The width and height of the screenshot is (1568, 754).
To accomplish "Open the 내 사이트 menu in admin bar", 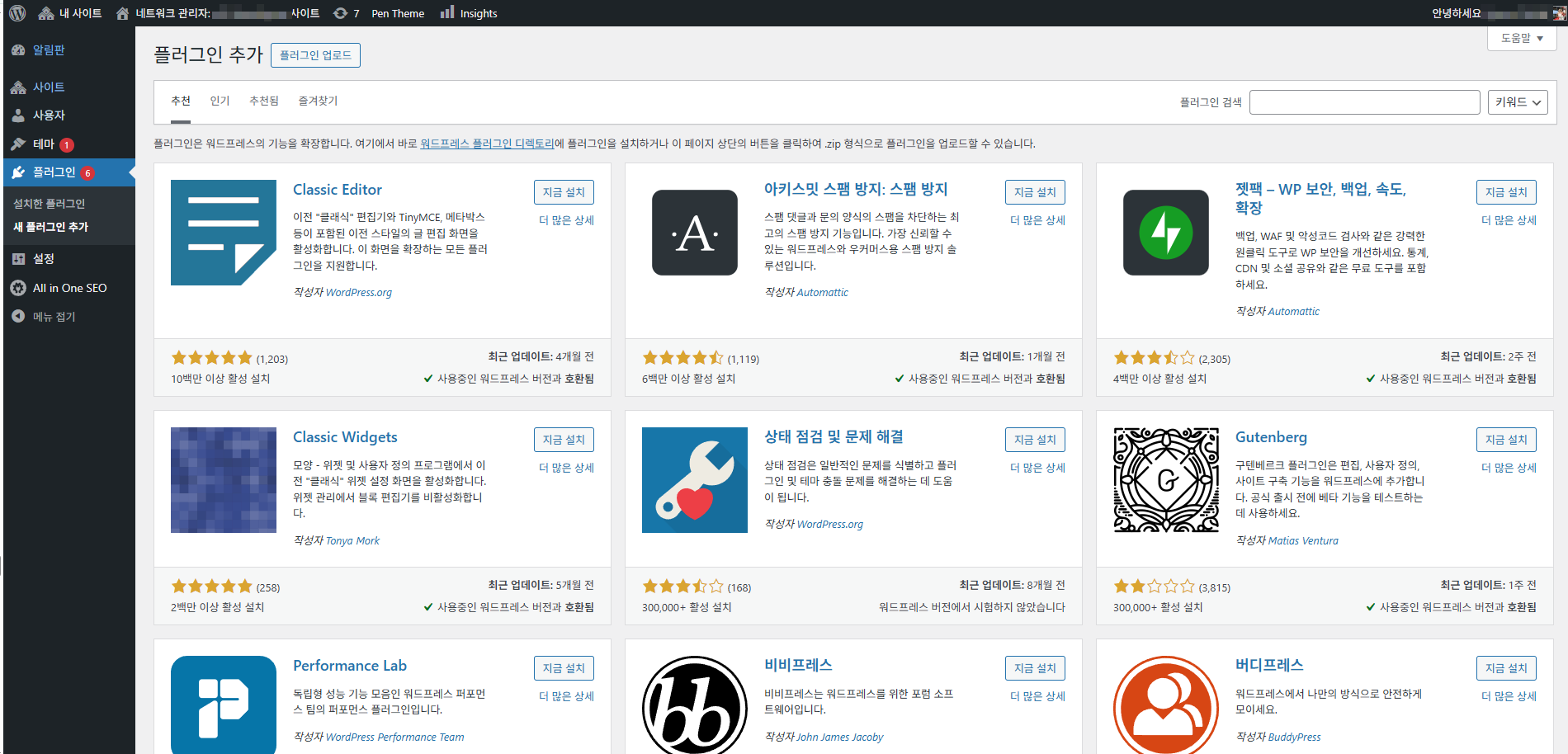I will coord(70,13).
